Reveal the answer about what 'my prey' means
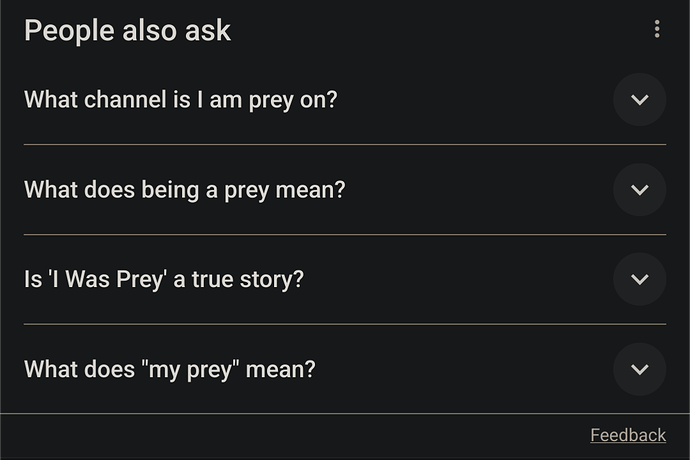Viewport: 690px width, 460px height. 169,370
